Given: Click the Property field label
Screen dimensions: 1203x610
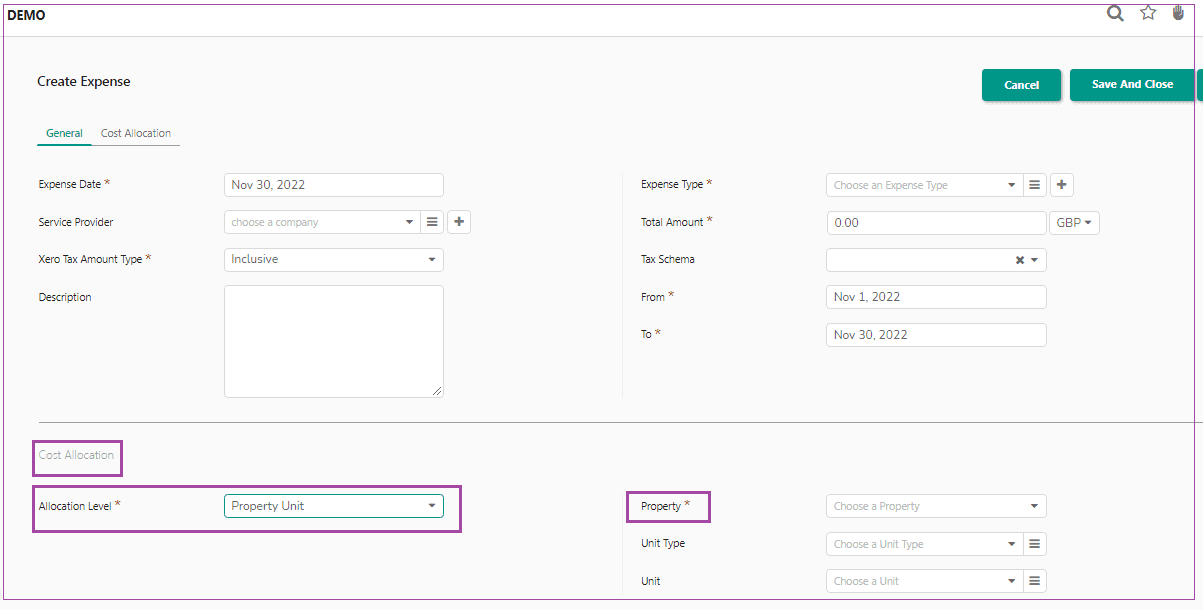Looking at the screenshot, I should point(661,506).
